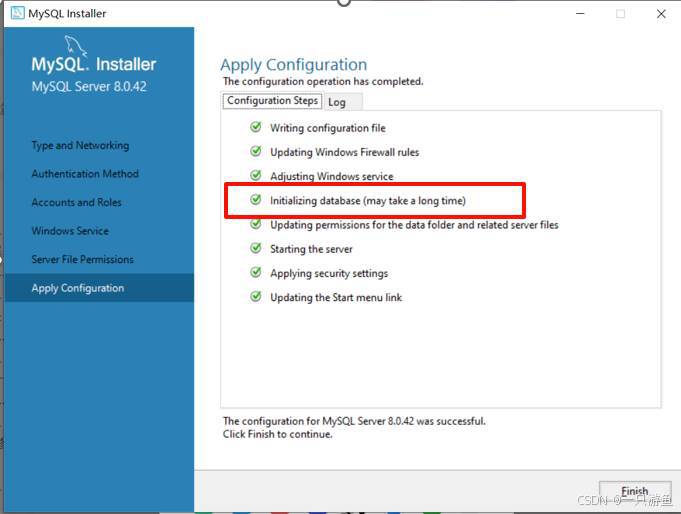Click 'The configuration operation has completed.' text

(323, 82)
